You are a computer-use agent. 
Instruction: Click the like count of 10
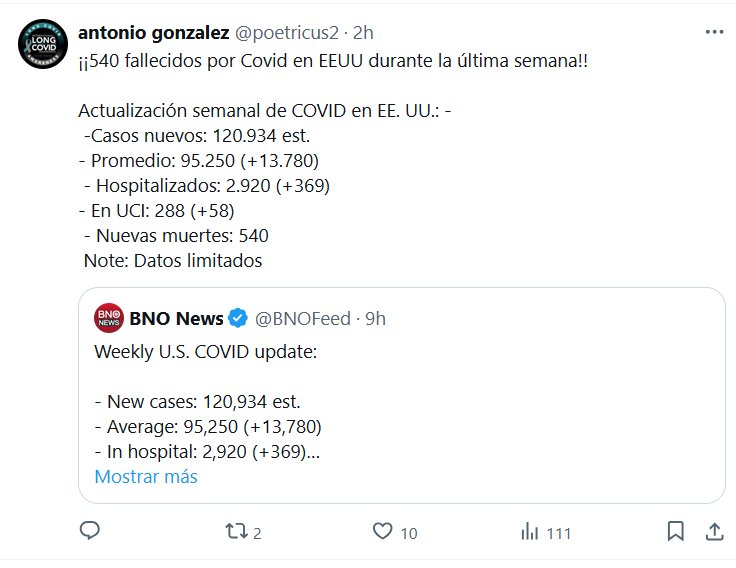tap(408, 533)
